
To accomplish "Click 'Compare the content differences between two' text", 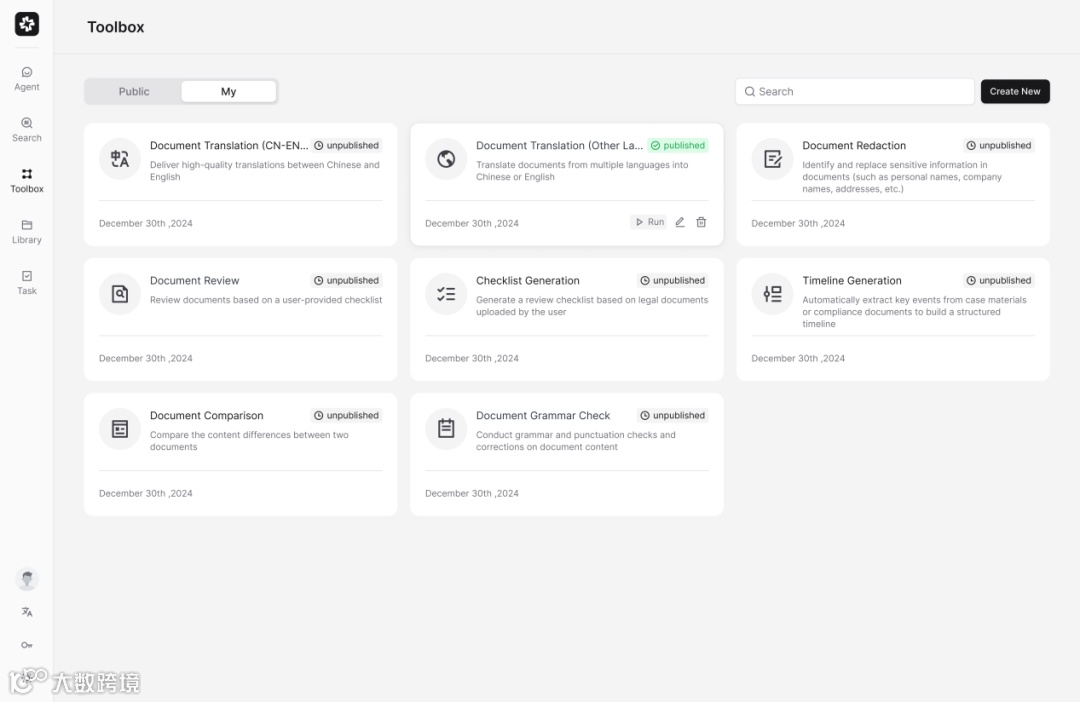I will pos(249,441).
